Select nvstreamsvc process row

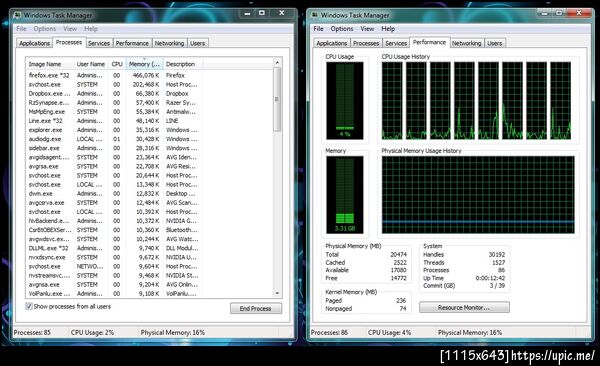pyautogui.click(x=114, y=276)
